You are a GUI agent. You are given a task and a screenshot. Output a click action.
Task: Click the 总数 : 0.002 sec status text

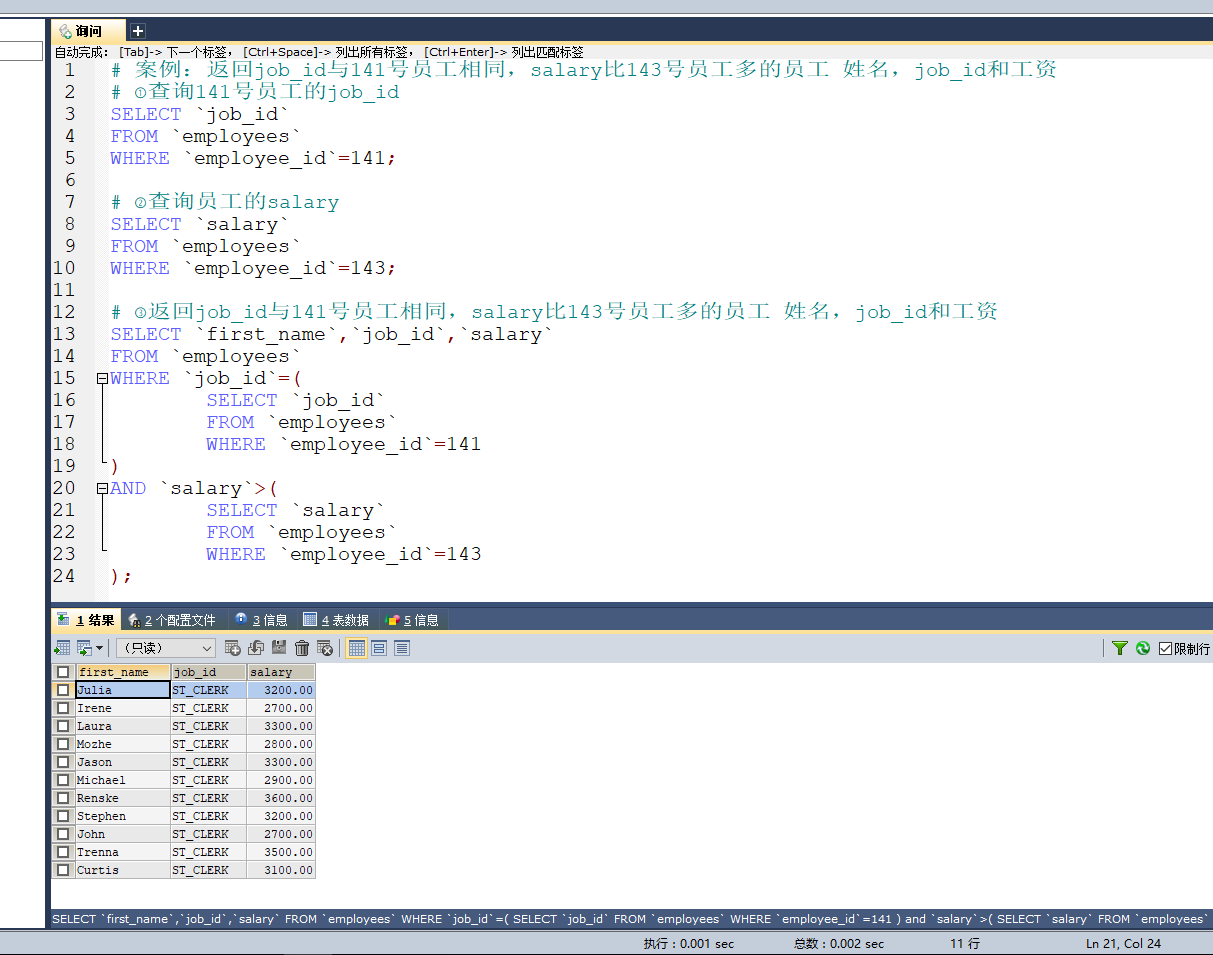pyautogui.click(x=839, y=943)
